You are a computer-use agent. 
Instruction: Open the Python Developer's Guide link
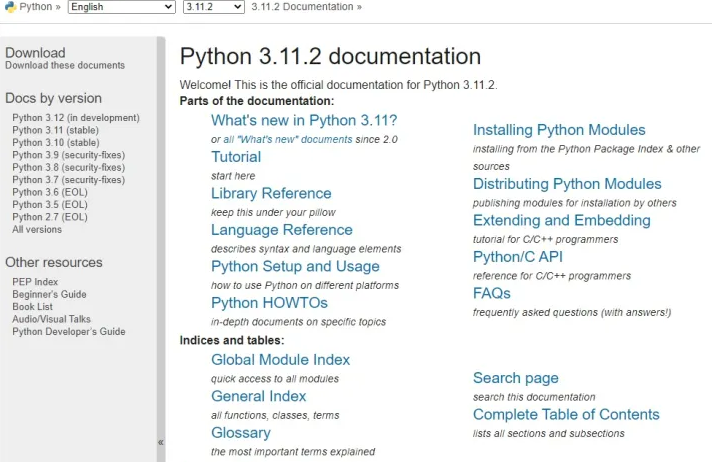coord(69,332)
